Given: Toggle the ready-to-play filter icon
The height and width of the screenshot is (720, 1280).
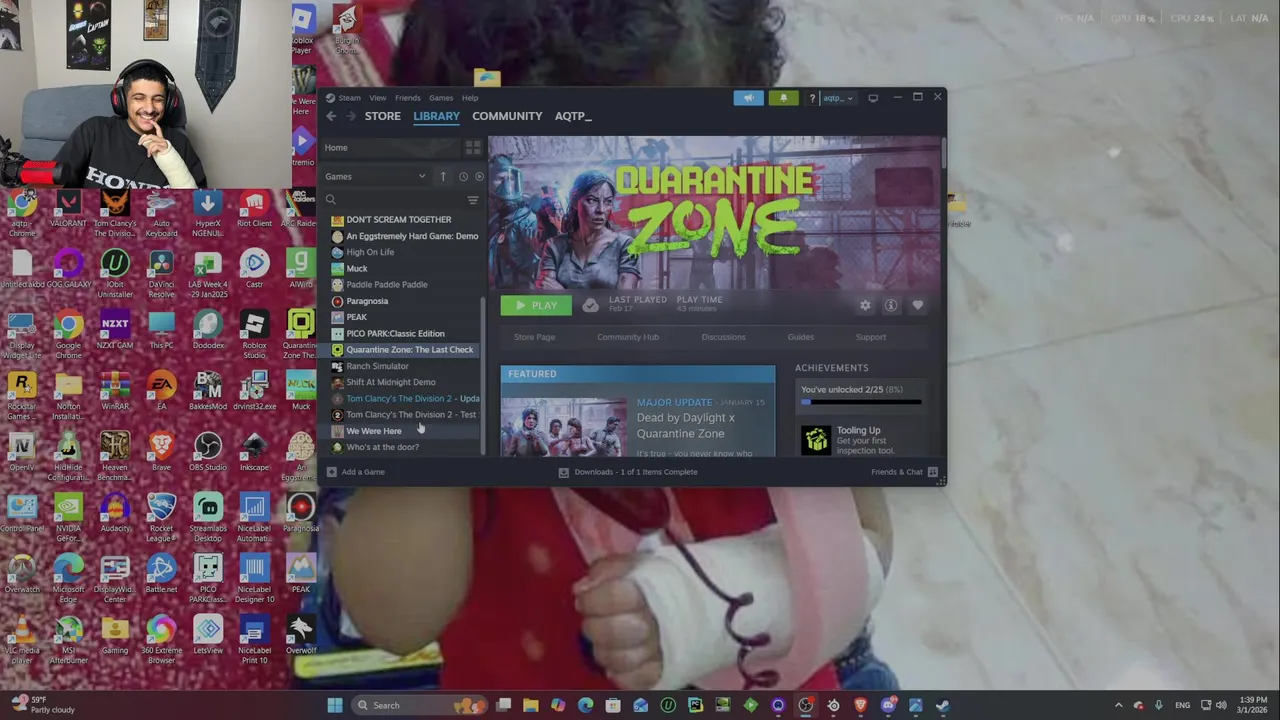Looking at the screenshot, I should 479,177.
